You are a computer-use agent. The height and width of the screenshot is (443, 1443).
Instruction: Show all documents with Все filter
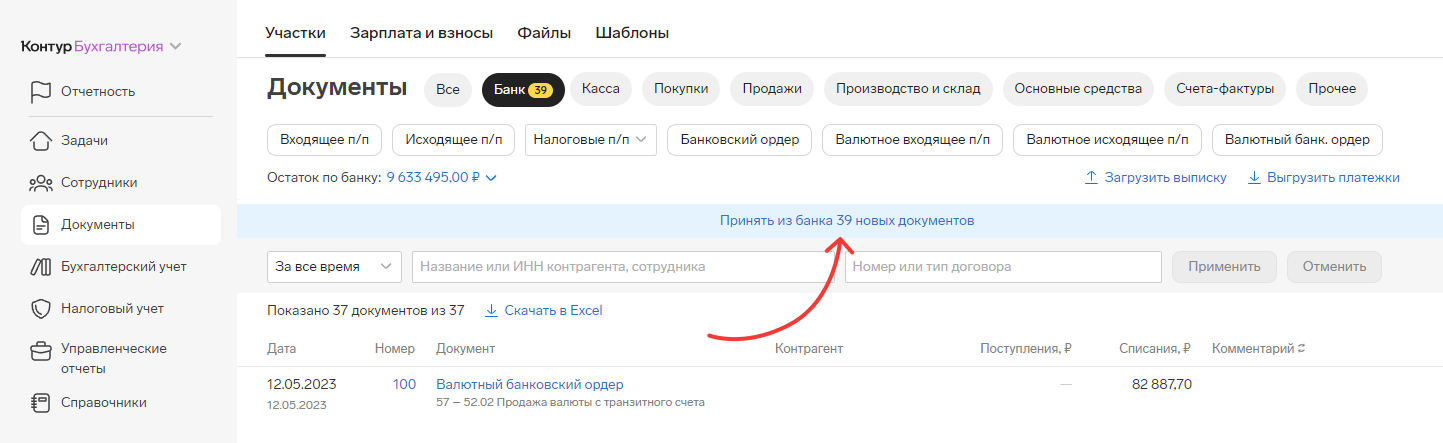click(447, 89)
